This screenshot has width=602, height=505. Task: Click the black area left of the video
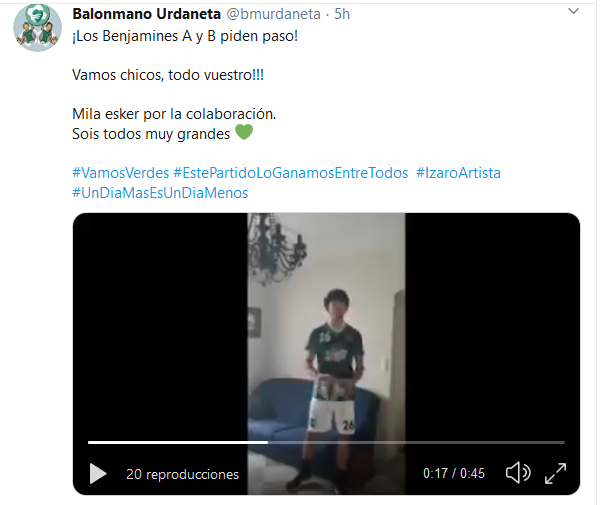[x=160, y=326]
